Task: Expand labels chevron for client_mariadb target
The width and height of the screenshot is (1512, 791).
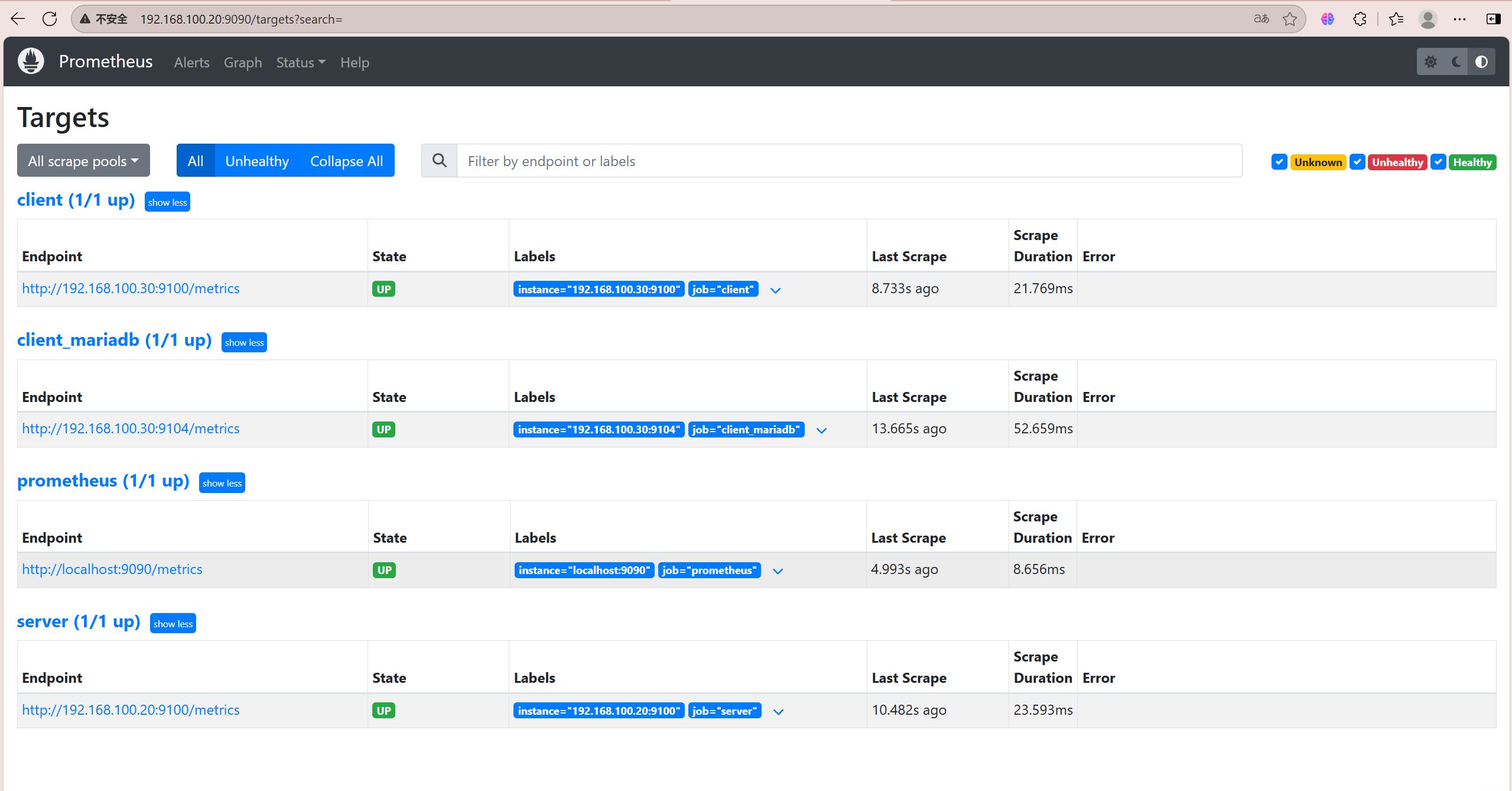Action: point(821,430)
